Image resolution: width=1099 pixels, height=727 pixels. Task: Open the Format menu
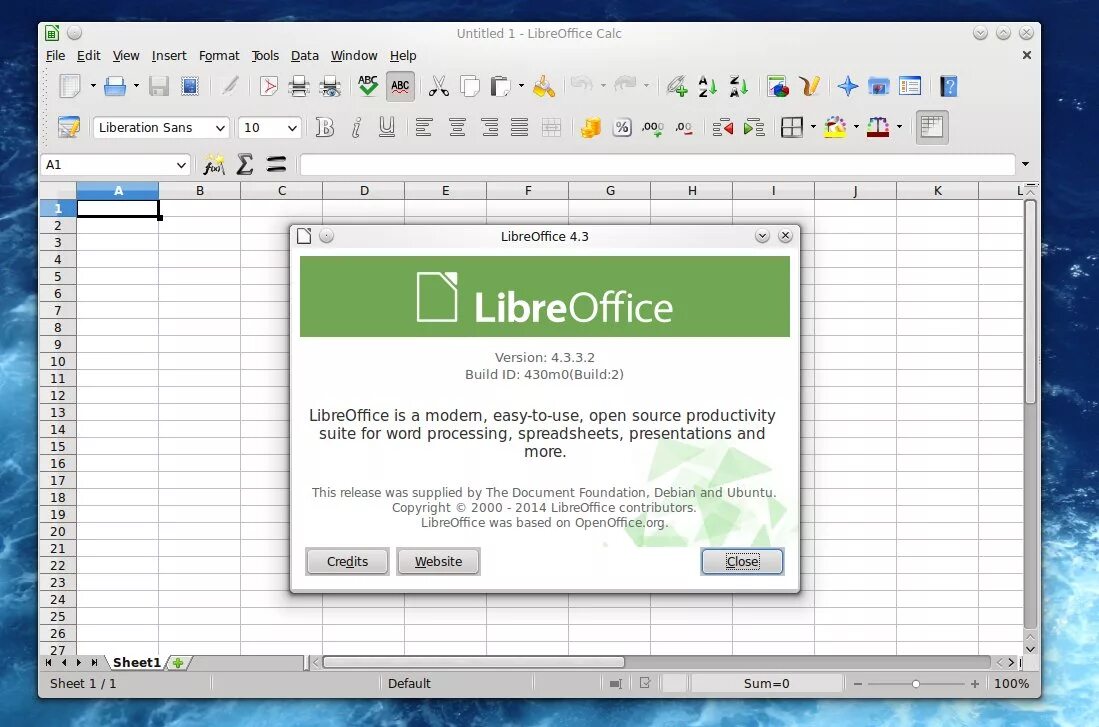[219, 55]
